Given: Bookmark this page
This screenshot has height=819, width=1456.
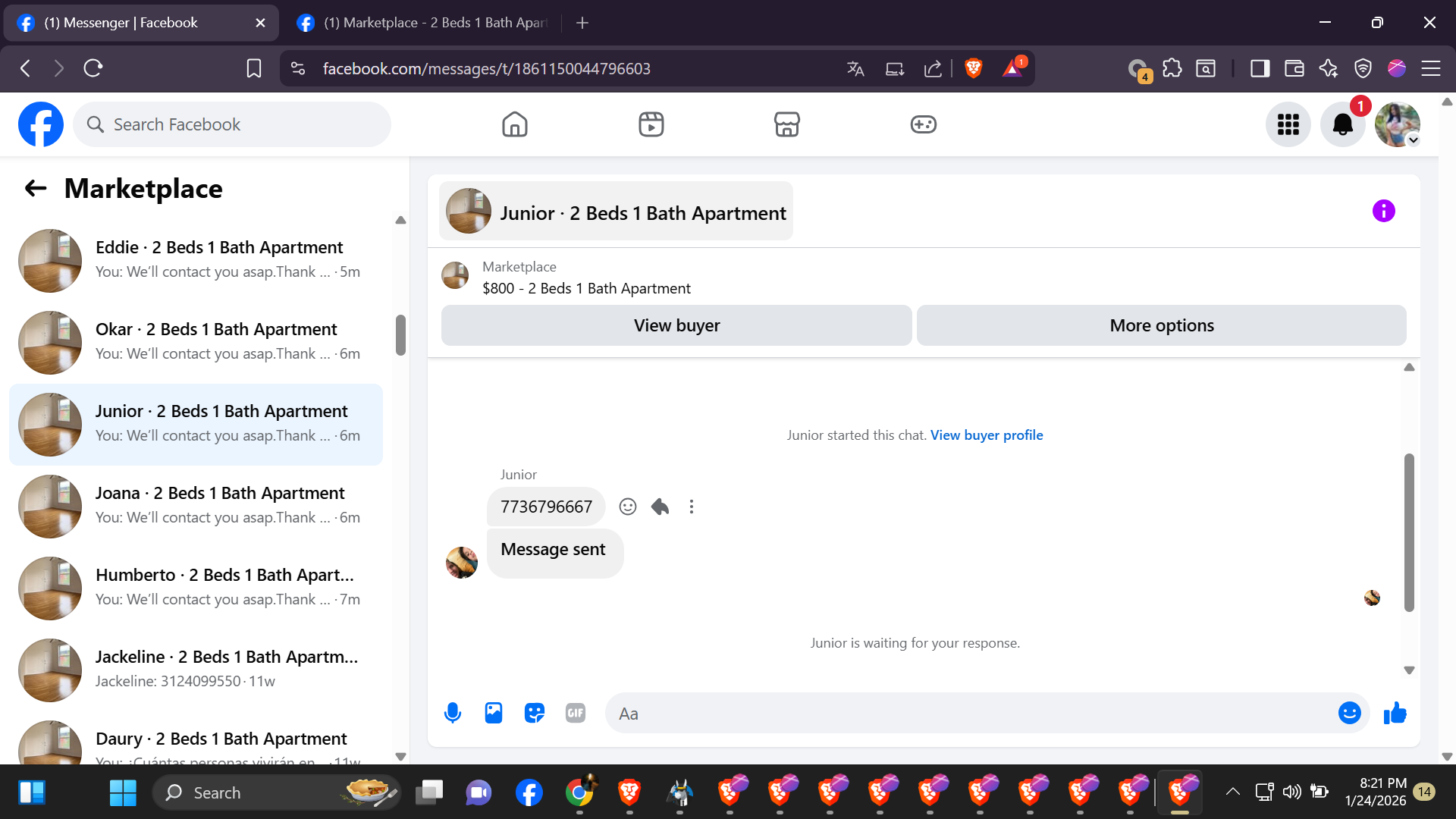Looking at the screenshot, I should tap(254, 68).
